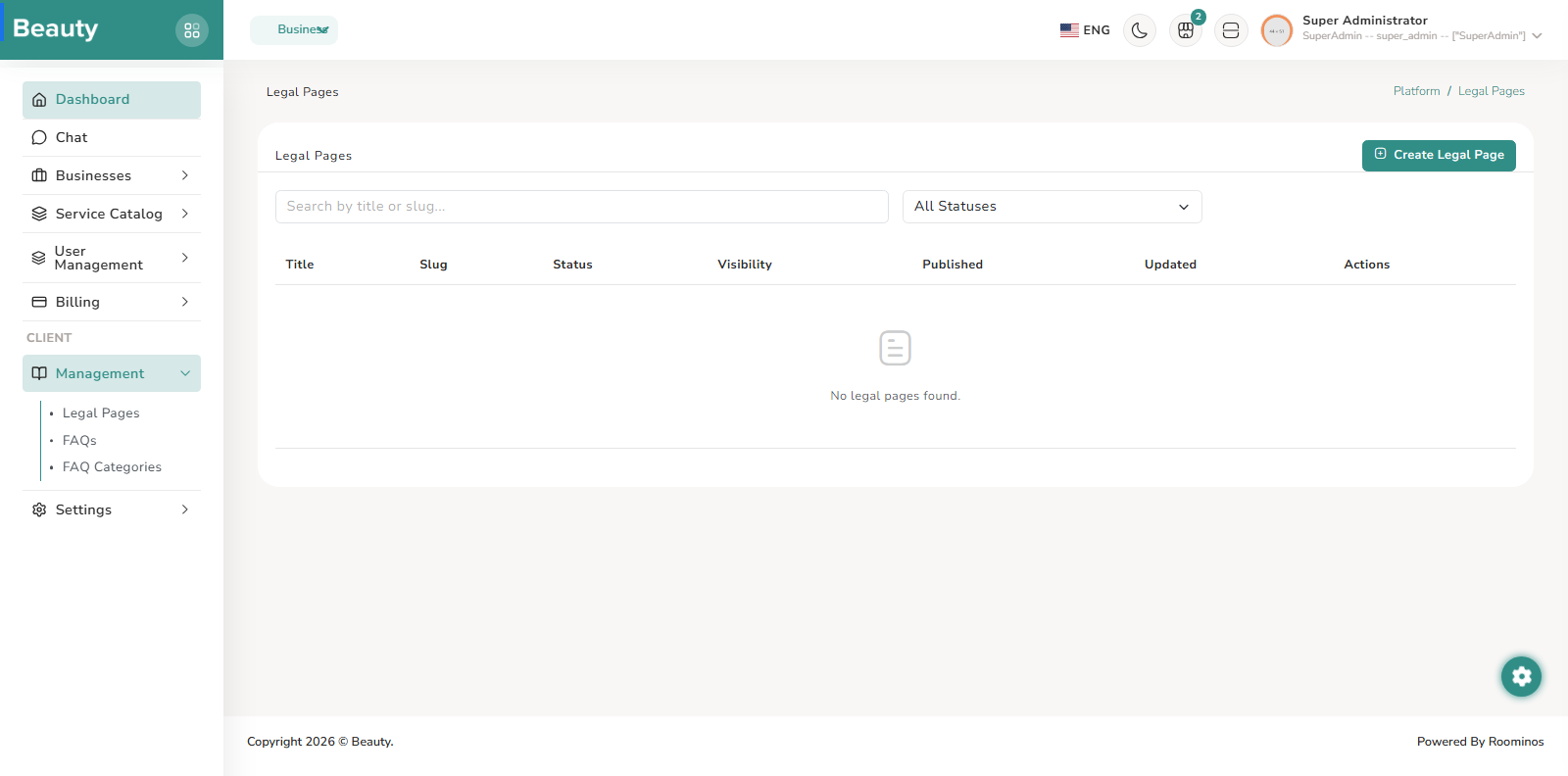Open FAQ Categories in sidebar submenu
Screen dimensions: 1568x776
pos(112,467)
